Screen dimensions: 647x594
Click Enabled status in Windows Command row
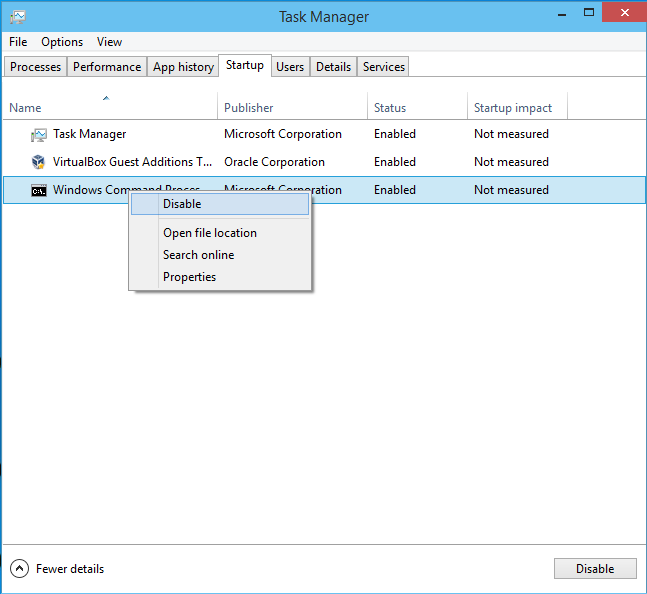[x=395, y=190]
